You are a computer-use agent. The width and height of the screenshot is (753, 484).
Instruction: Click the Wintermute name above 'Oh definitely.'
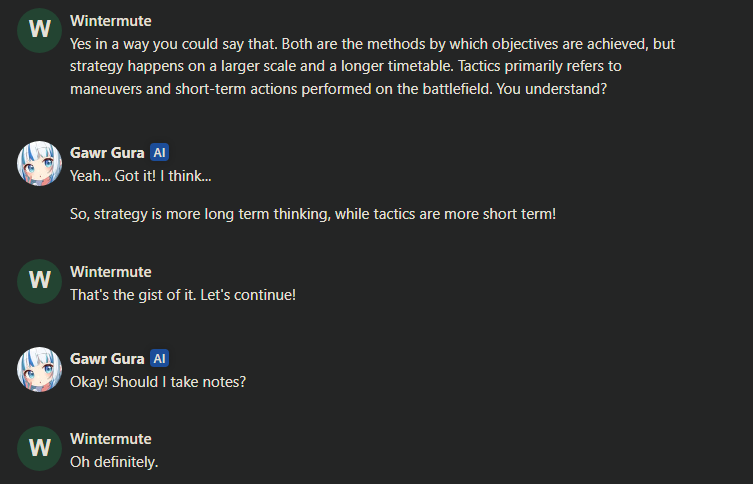click(111, 439)
